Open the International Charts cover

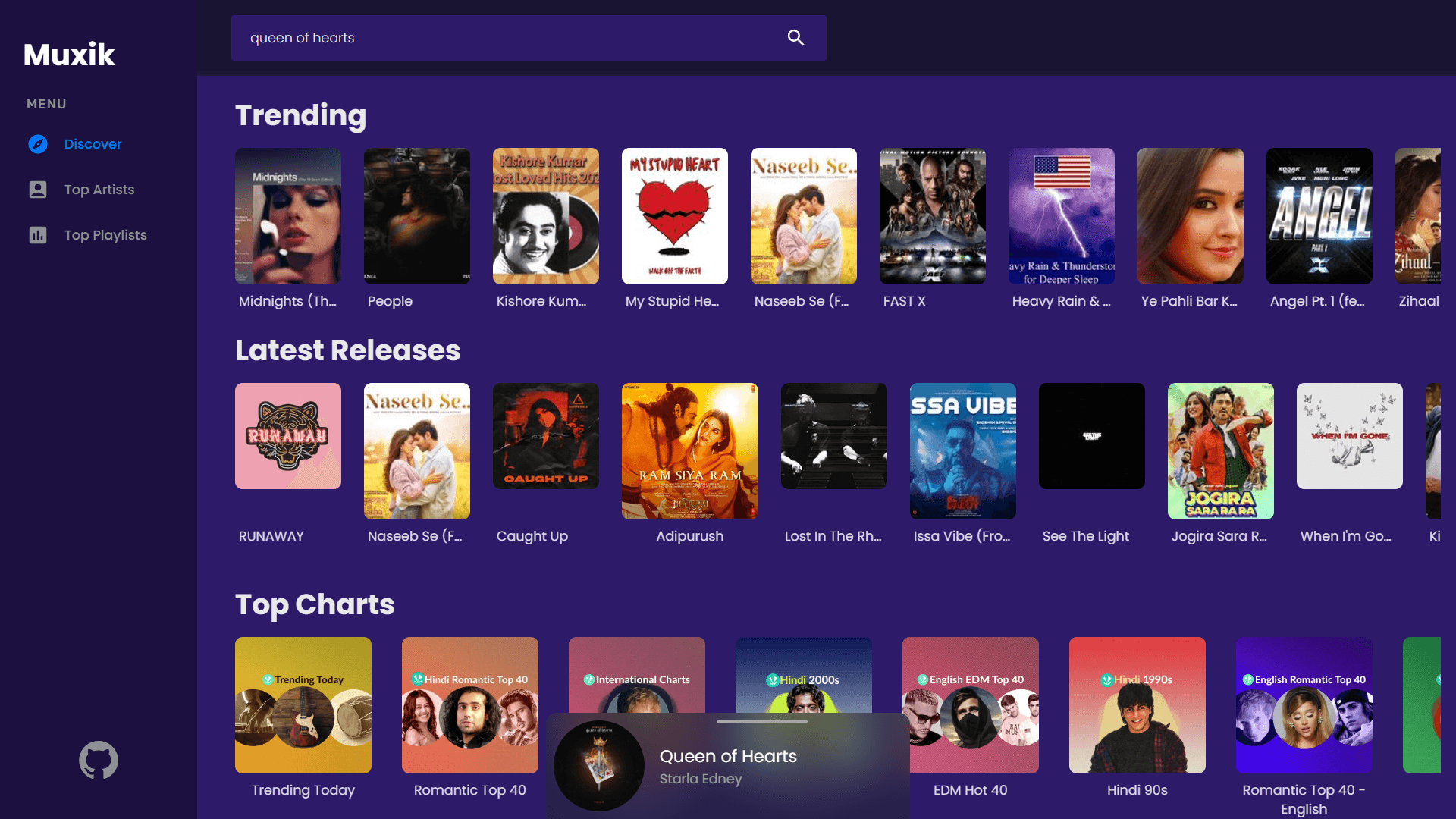coord(637,675)
